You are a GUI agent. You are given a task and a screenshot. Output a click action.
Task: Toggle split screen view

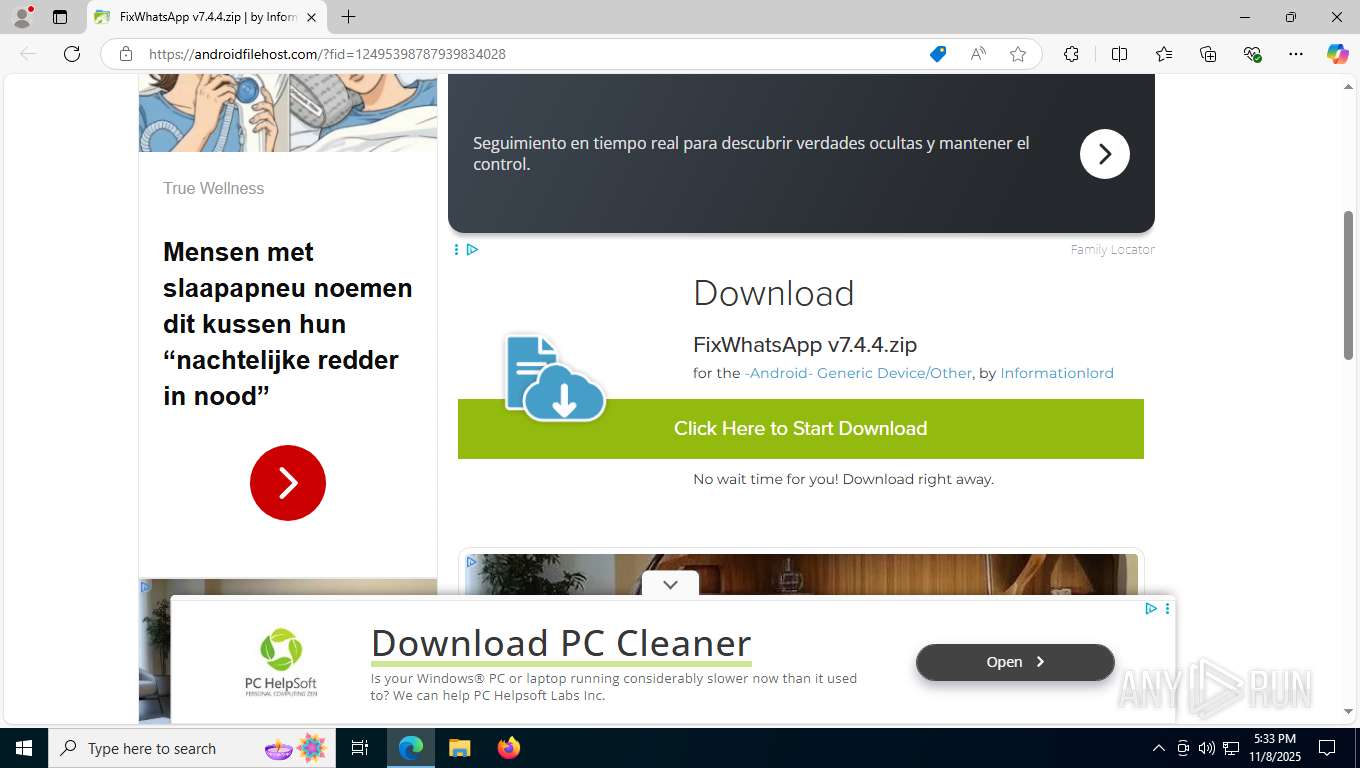coord(1119,54)
